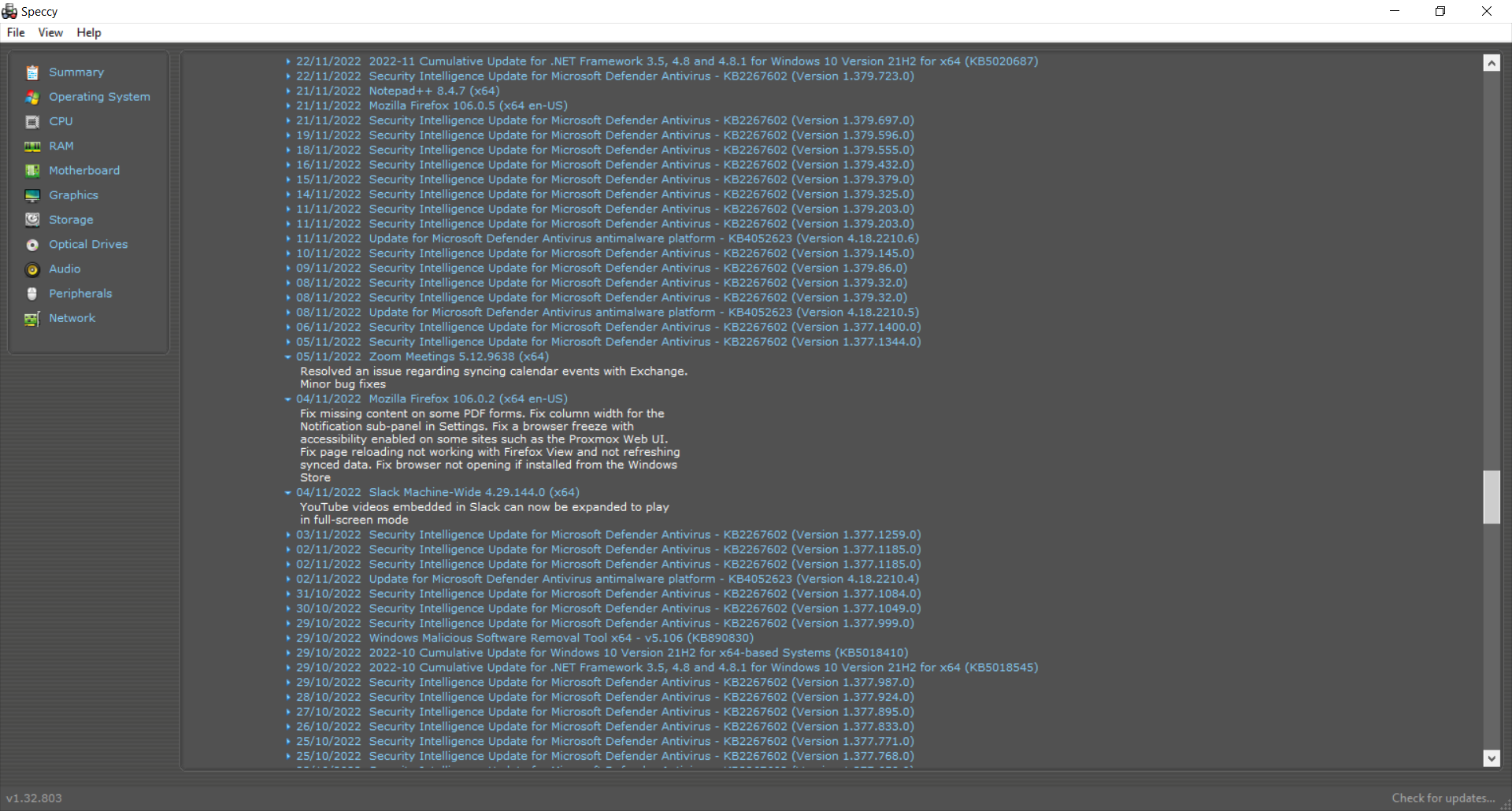Viewport: 1512px width, 811px height.
Task: Expand the Windows Malicious Software Removal Tool entry
Action: [288, 638]
